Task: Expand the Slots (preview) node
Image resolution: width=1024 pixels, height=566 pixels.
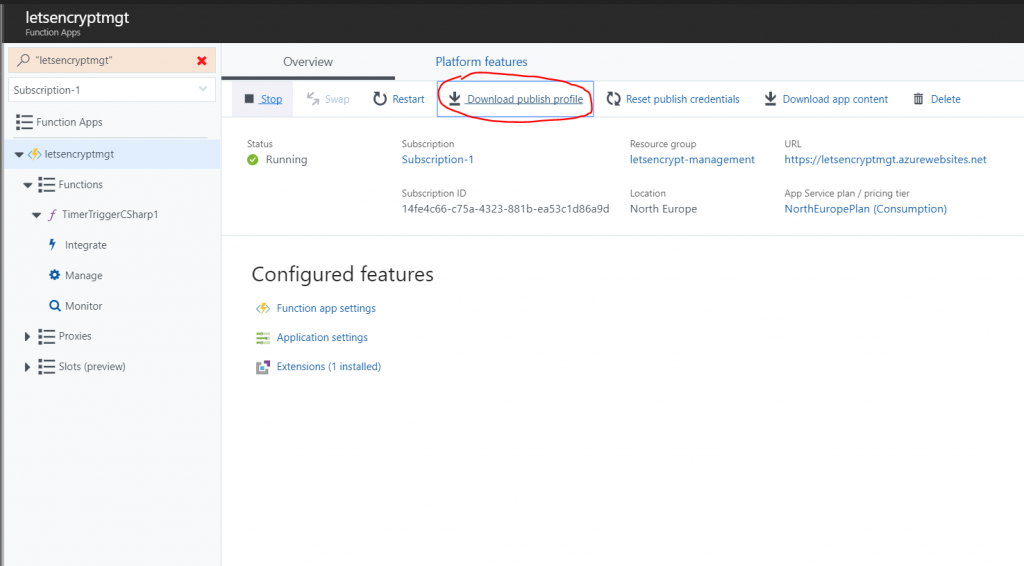Action: pyautogui.click(x=27, y=367)
